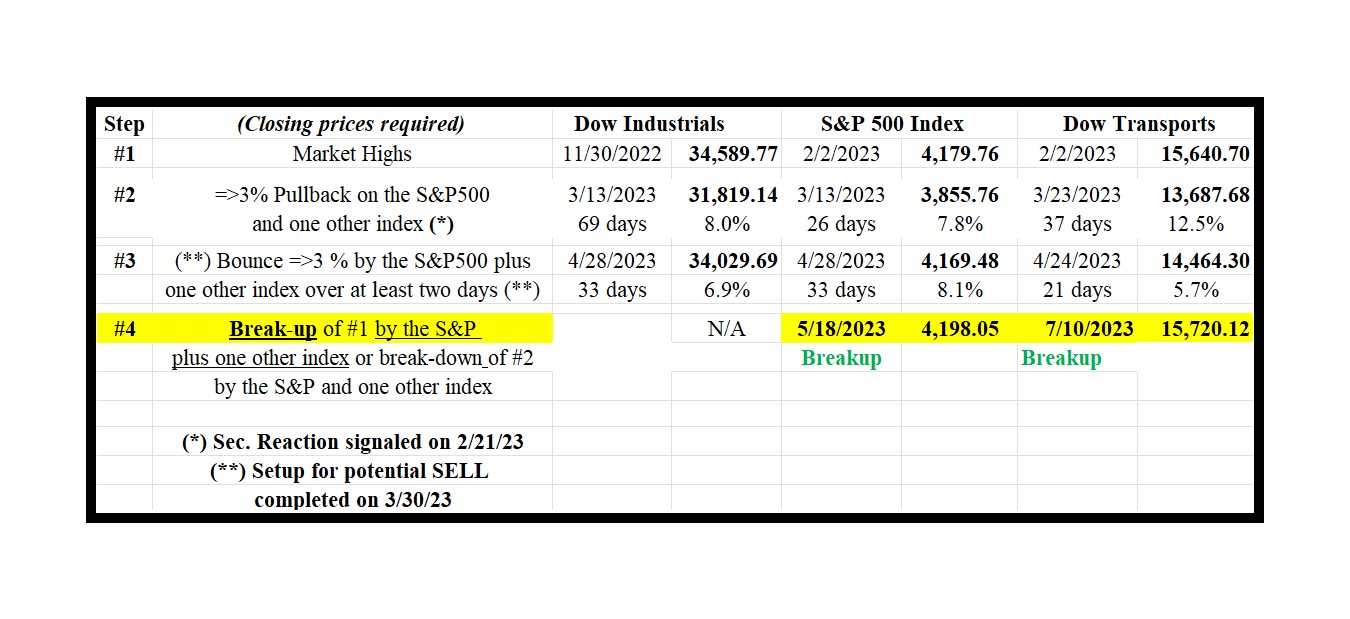Click green 'Breakup' under S&P 500 Index
The image size is (1350, 619).
pos(841,358)
